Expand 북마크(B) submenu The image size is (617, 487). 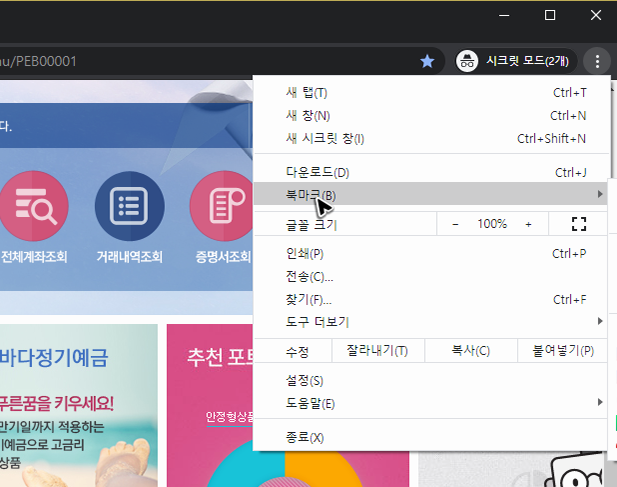(431, 194)
